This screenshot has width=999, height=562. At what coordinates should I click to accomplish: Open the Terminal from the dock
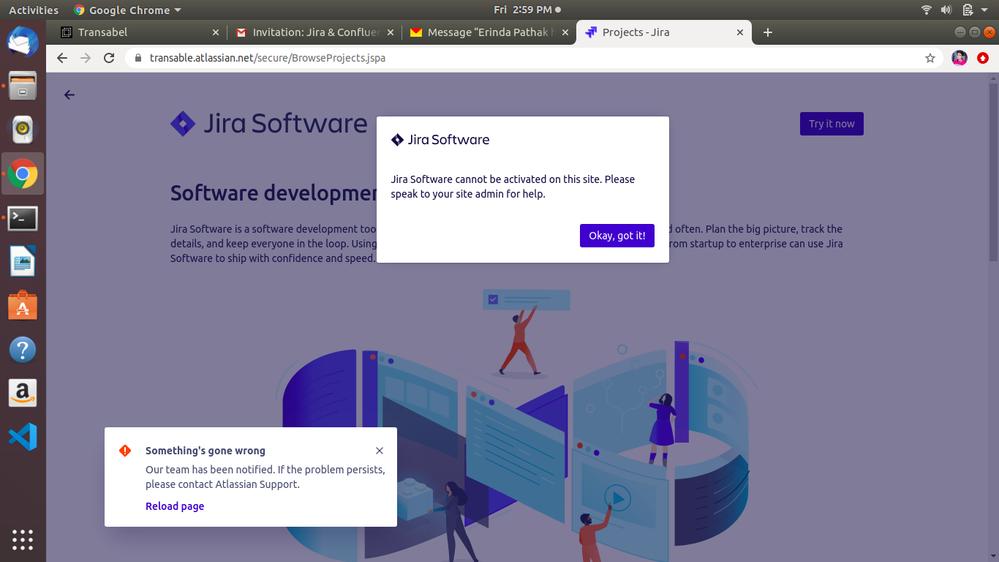tap(22, 218)
